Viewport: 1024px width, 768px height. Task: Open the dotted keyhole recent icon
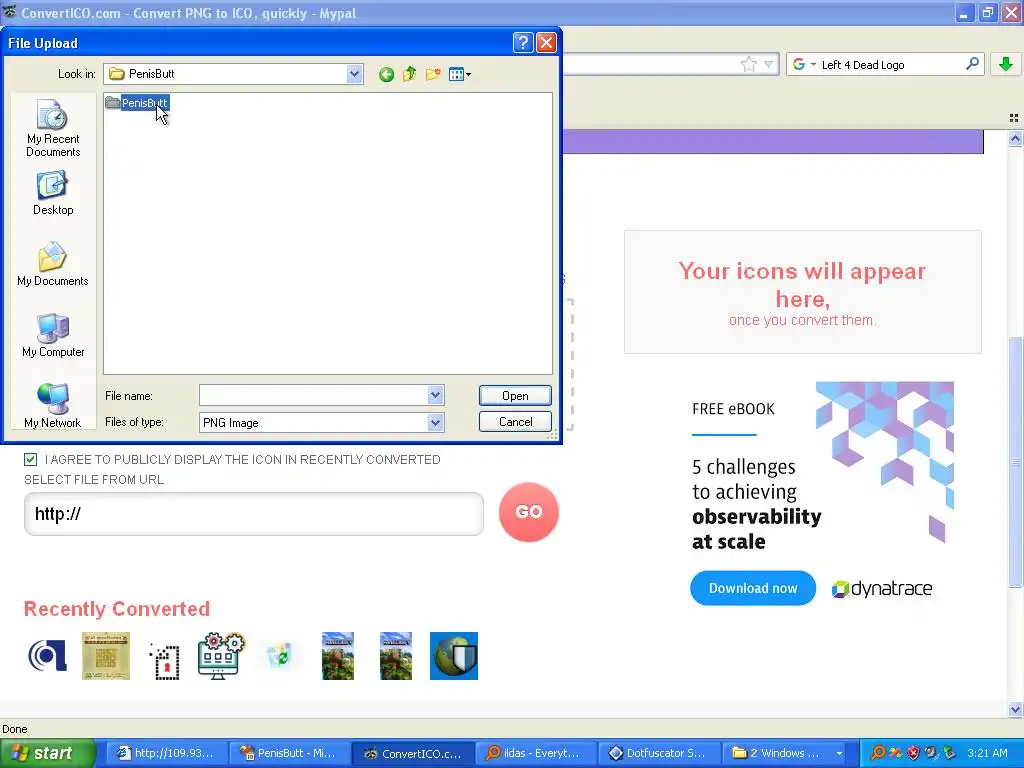(164, 661)
